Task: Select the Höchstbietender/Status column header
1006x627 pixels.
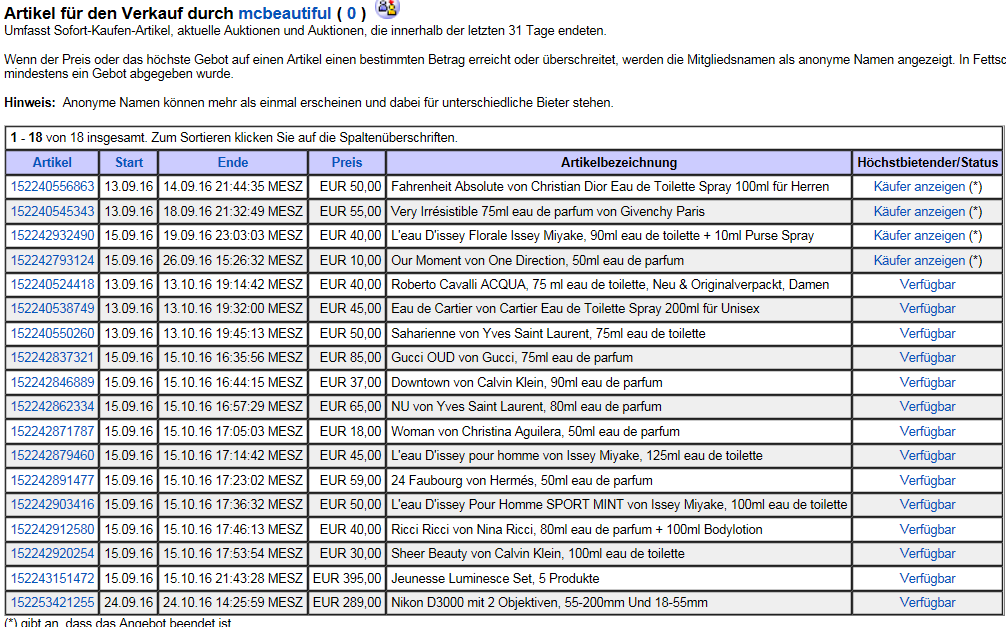Action: coord(927,162)
